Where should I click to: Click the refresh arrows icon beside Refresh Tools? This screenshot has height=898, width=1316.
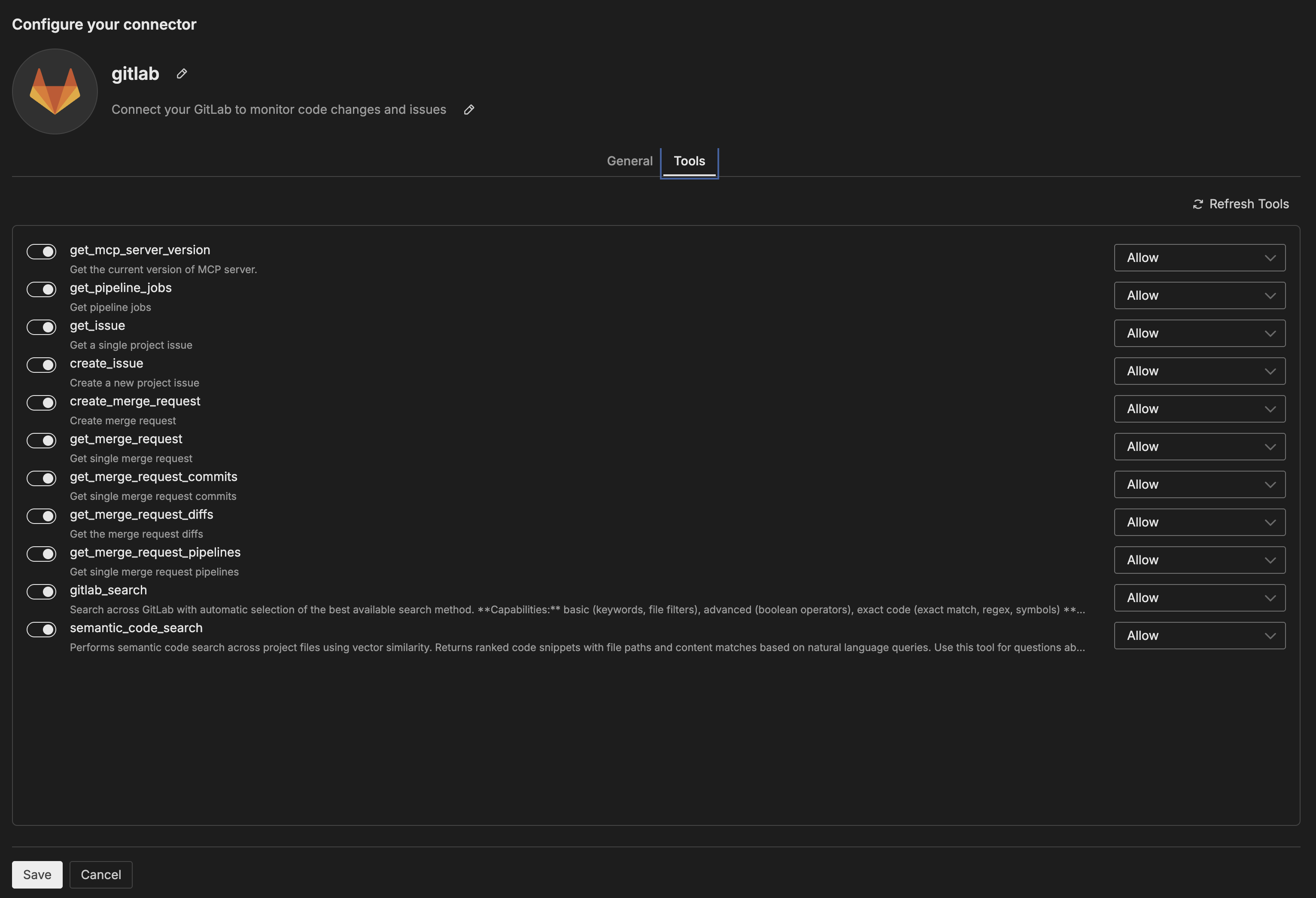tap(1197, 204)
